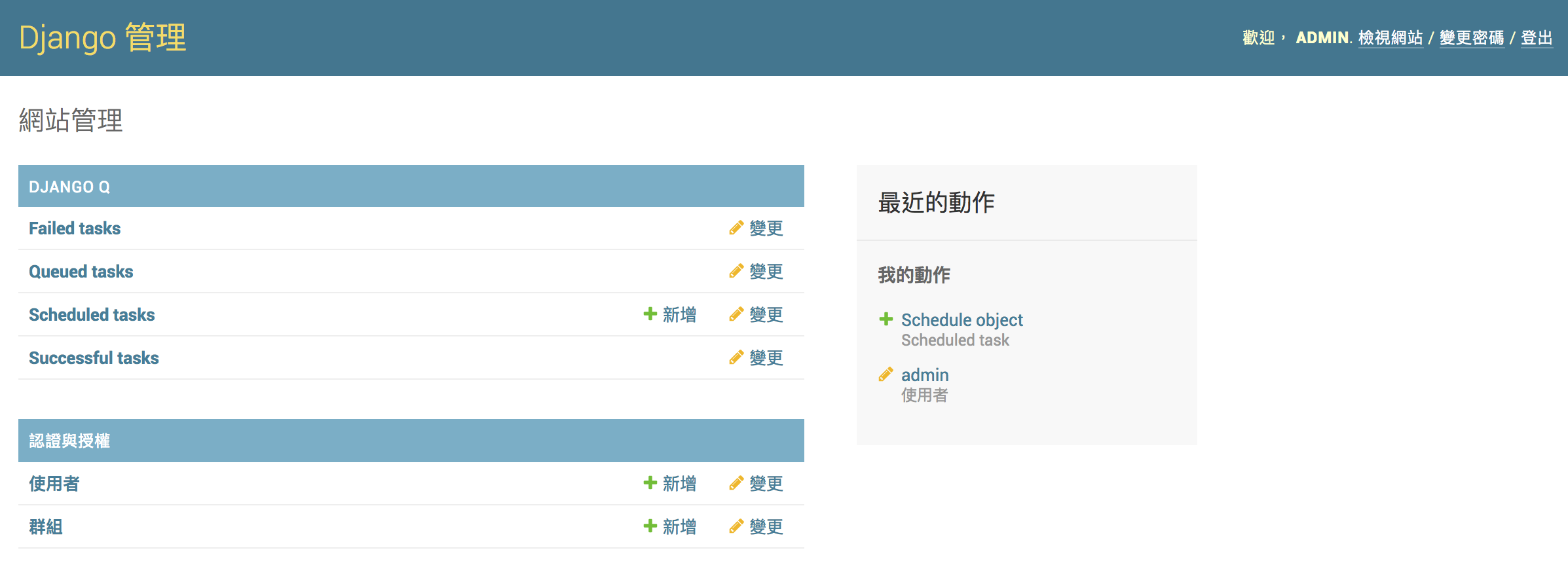The height and width of the screenshot is (563, 1568).
Task: Click the 網站管理 page heading
Action: [71, 120]
